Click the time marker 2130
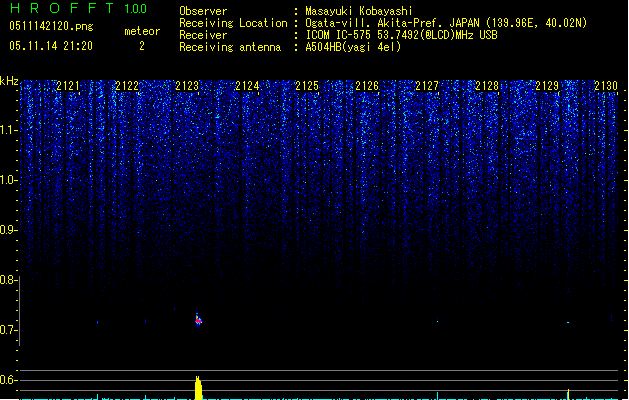Screen dimensions: 629x400 [606, 86]
